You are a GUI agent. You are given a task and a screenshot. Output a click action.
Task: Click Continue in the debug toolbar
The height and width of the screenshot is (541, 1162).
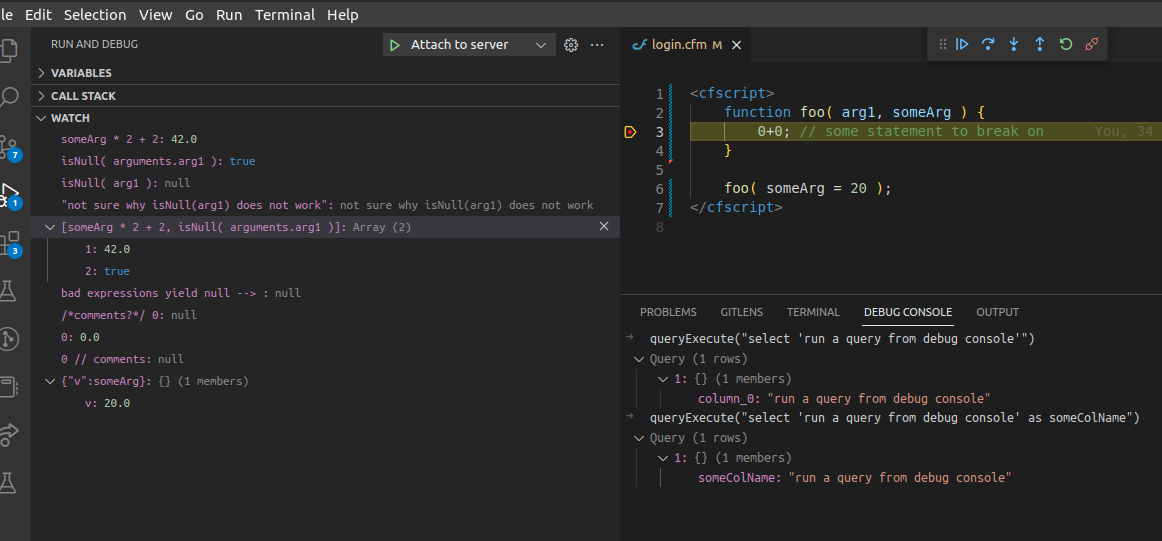(x=962, y=44)
